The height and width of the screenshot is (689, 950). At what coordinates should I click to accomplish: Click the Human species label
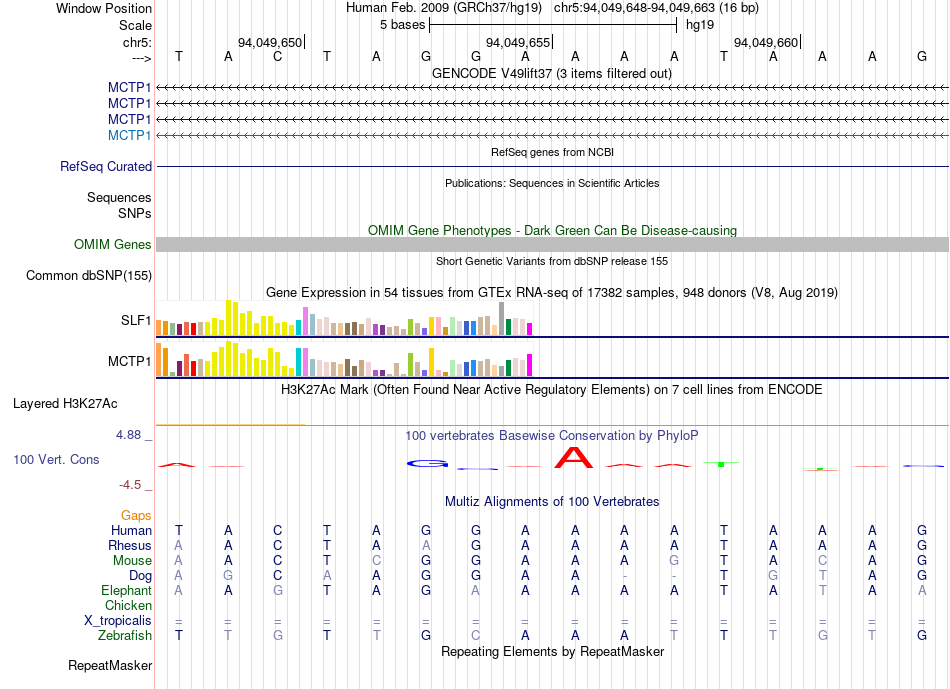point(131,531)
